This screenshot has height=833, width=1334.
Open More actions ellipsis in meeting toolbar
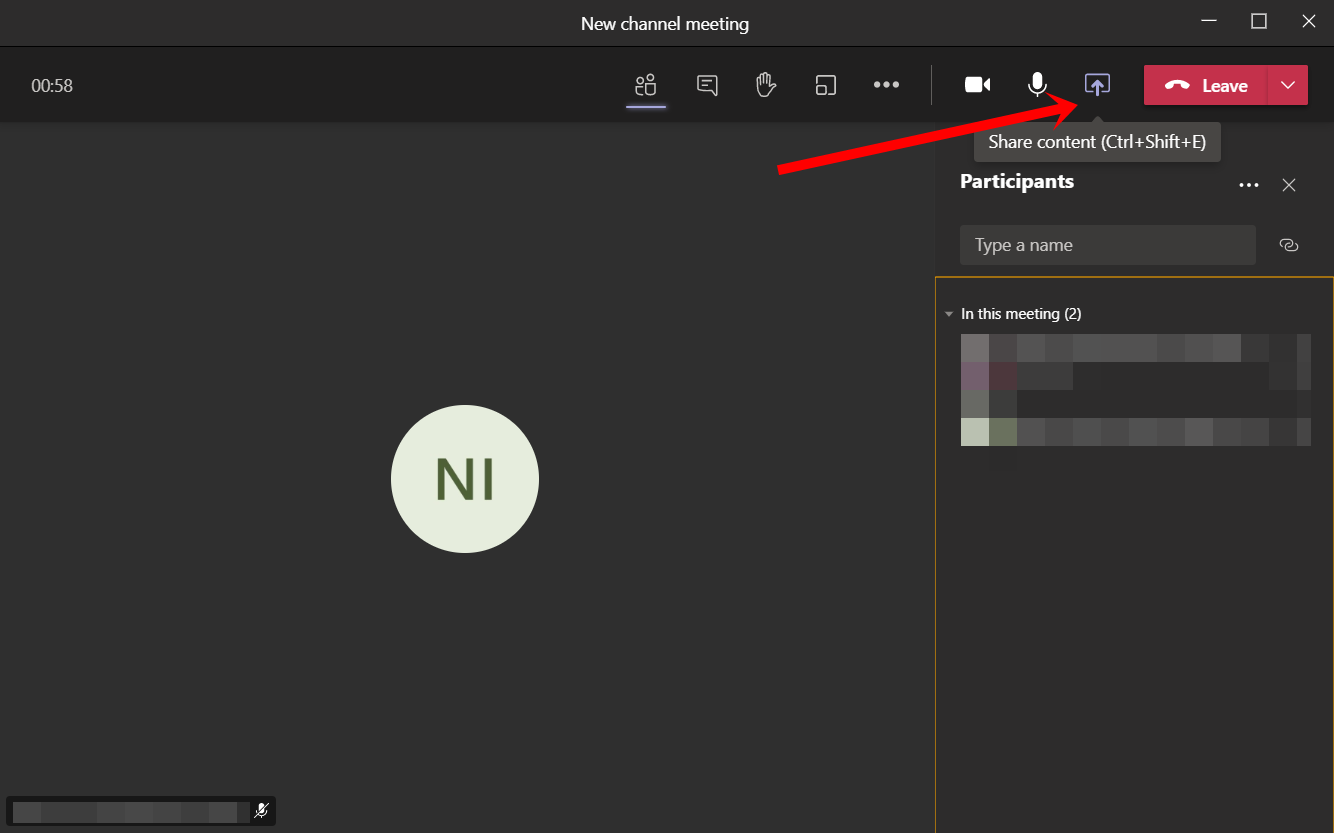coord(886,86)
